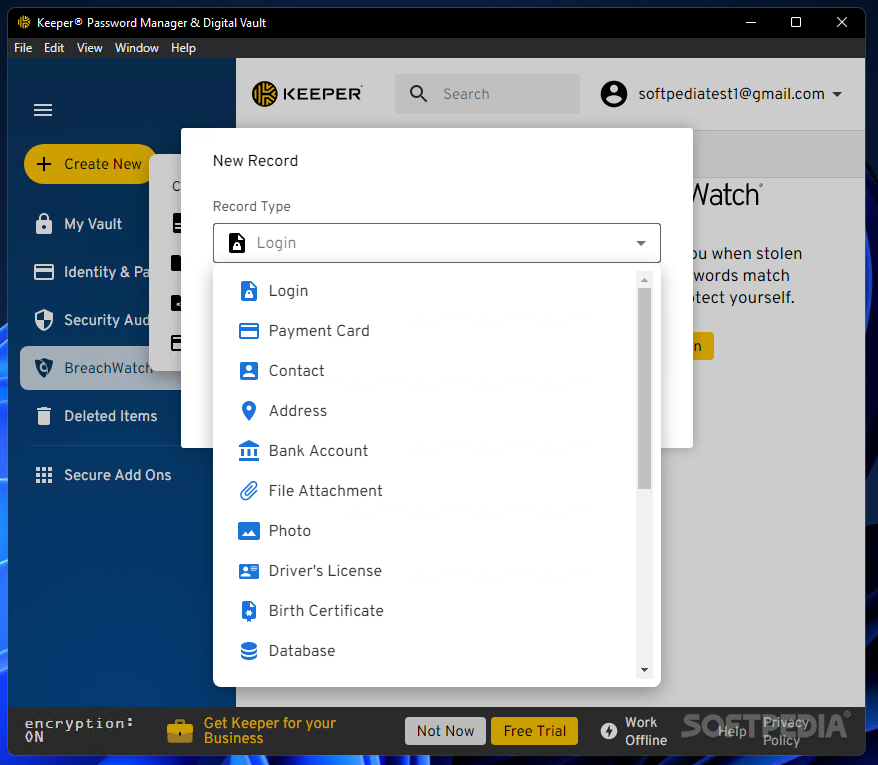Click the Database stack icon

249,651
